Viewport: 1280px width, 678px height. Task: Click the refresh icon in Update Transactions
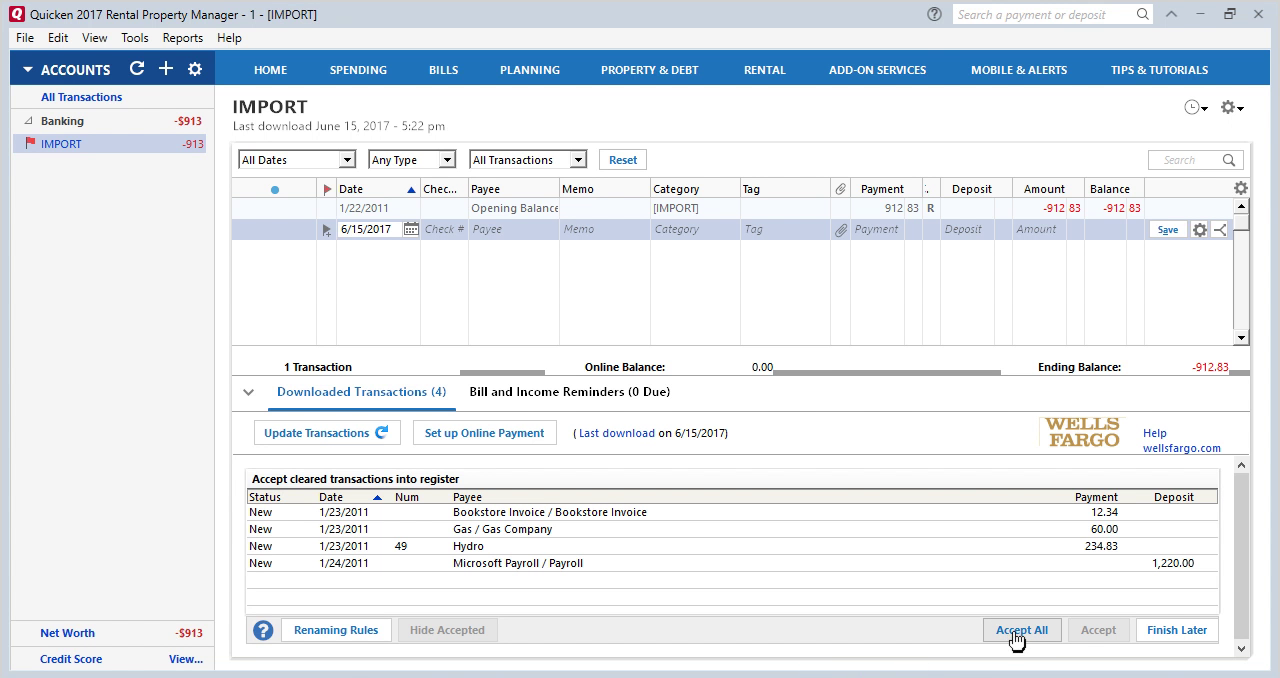pyautogui.click(x=382, y=433)
